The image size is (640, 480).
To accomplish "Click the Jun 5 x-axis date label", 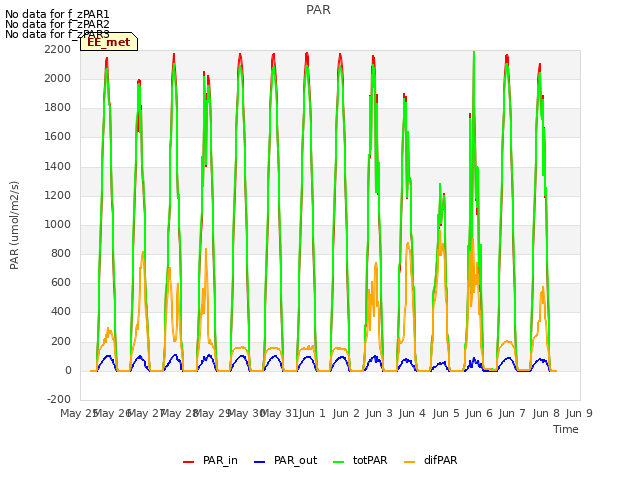I will (446, 413).
